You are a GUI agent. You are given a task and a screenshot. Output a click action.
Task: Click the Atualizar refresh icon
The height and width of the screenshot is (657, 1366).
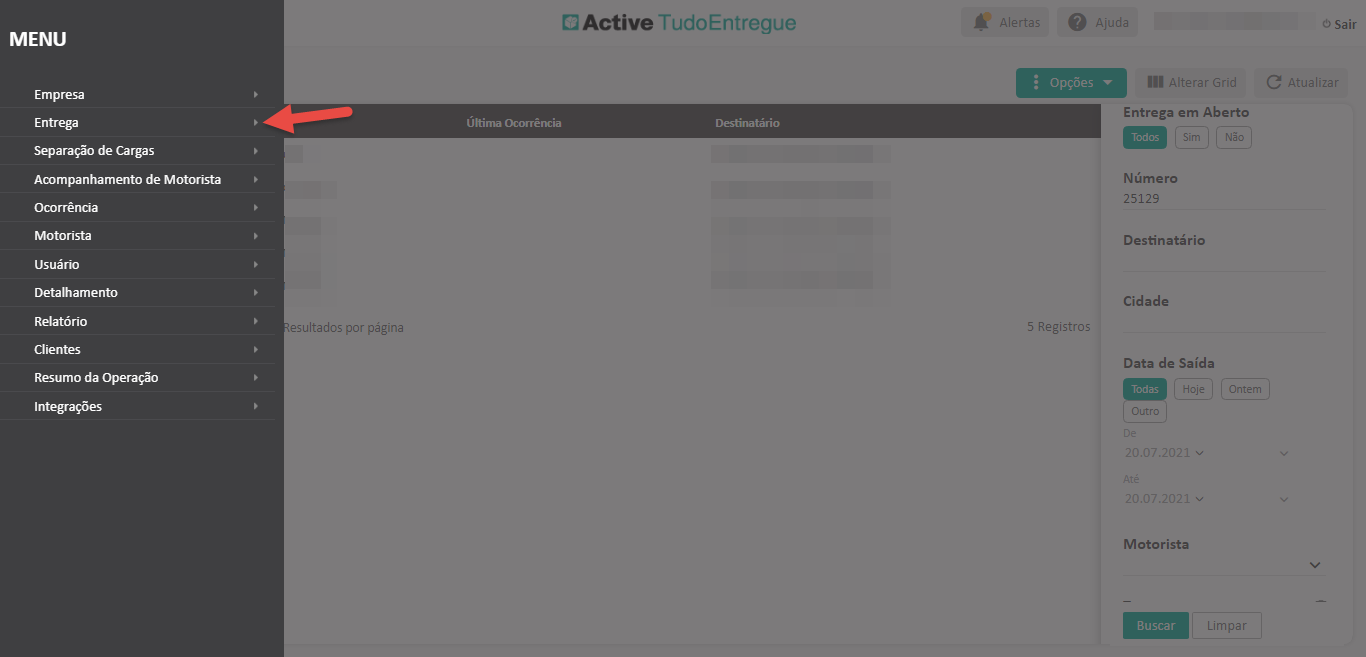pos(1273,83)
